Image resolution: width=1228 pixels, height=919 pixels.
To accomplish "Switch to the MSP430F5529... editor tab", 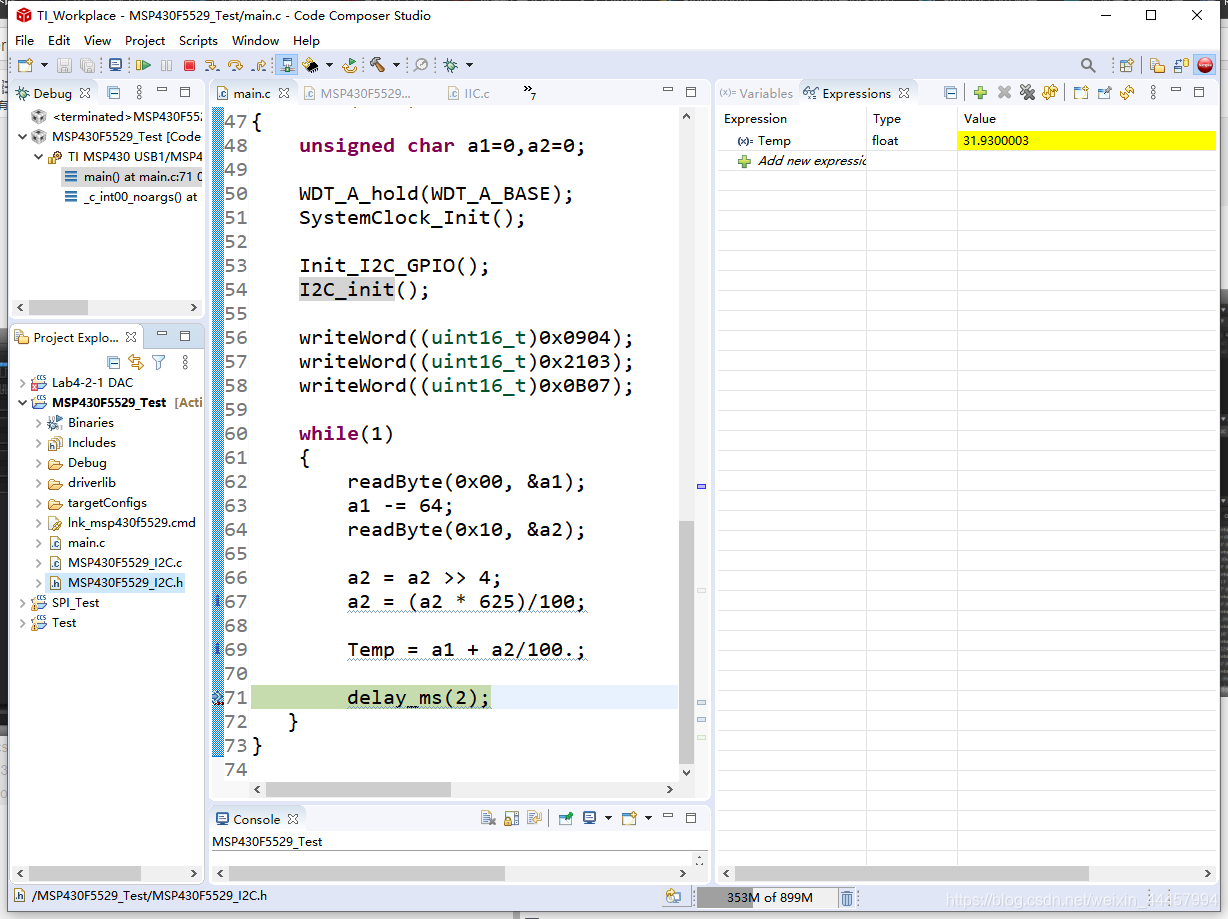I will click(356, 93).
